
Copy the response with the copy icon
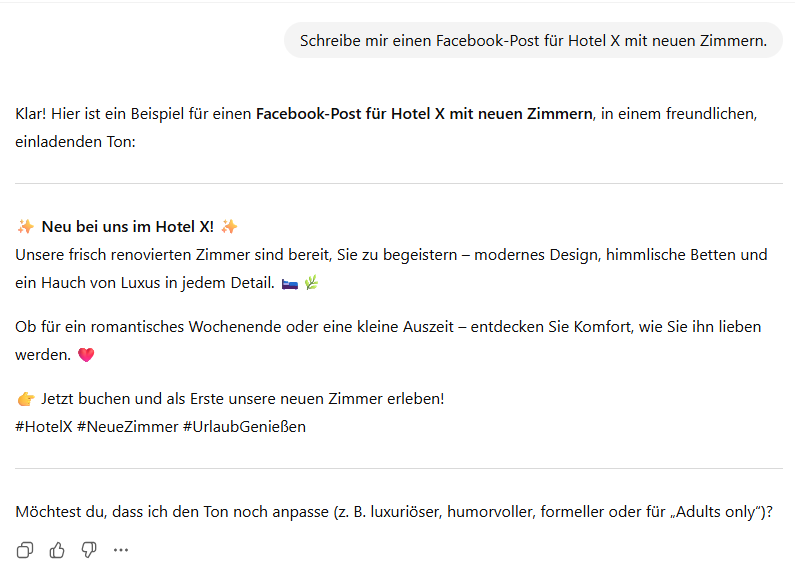(25, 549)
